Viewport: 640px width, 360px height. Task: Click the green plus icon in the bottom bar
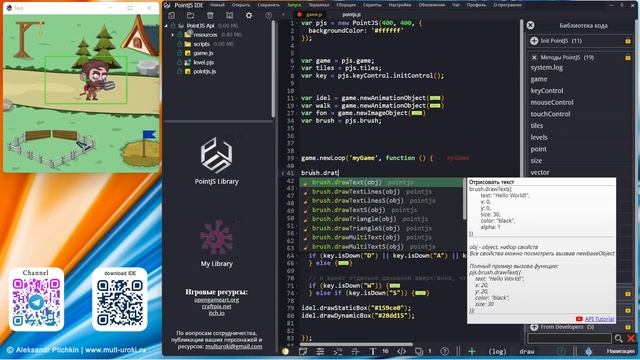coord(471,351)
